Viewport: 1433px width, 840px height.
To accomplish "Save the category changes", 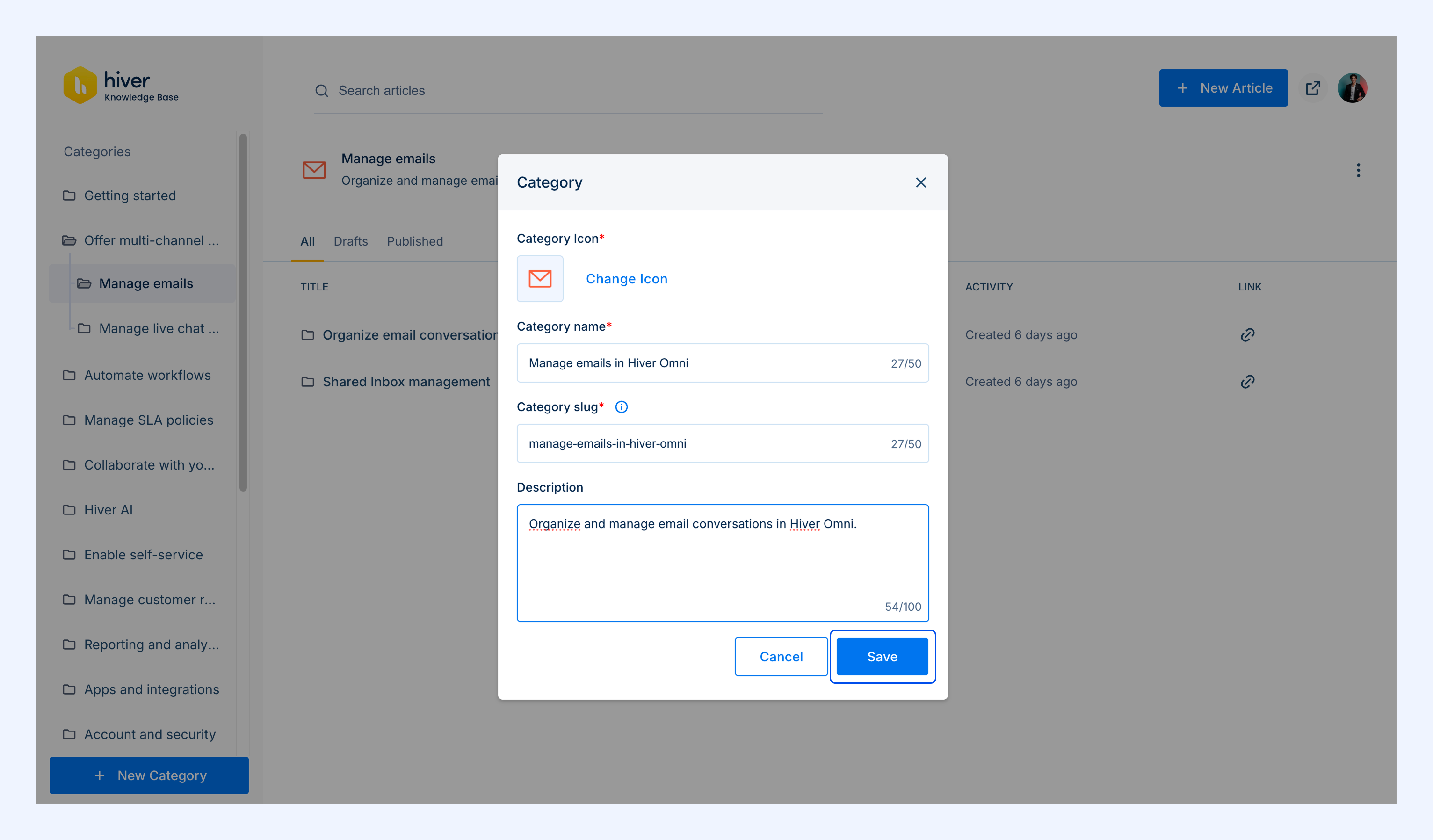I will [882, 657].
